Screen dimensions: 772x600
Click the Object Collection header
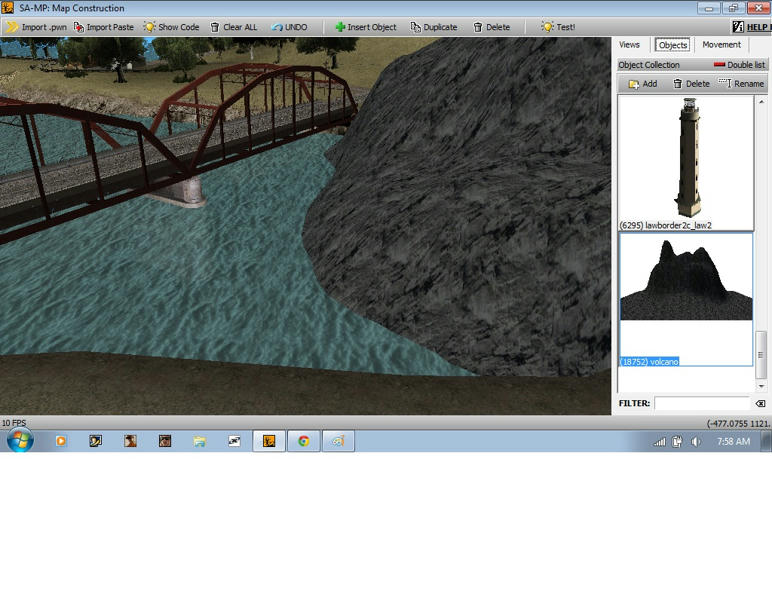click(x=648, y=64)
